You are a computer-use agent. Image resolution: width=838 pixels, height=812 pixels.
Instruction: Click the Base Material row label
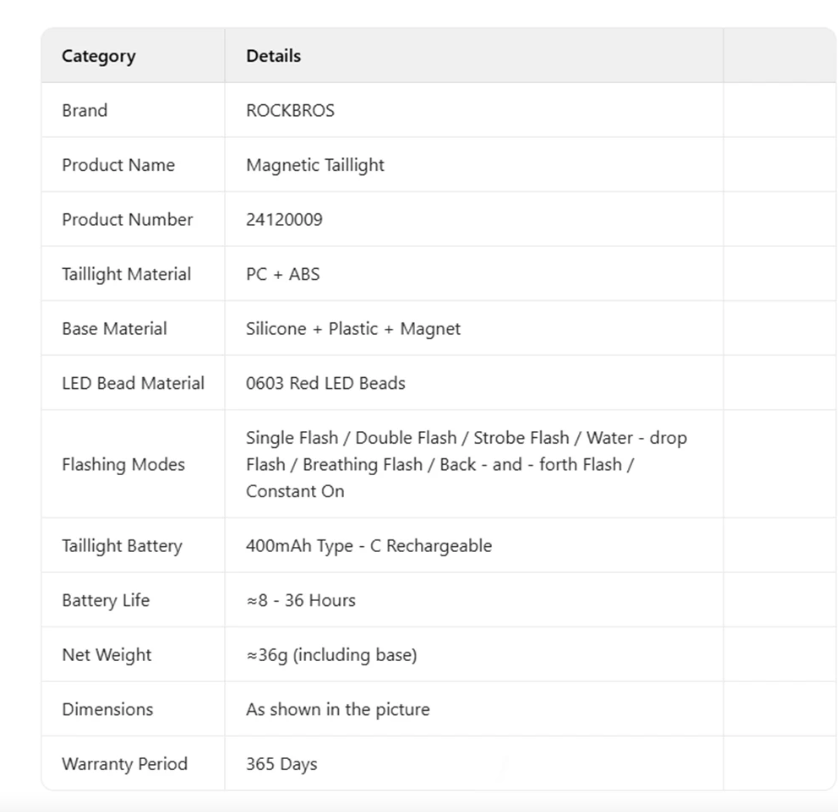point(114,328)
